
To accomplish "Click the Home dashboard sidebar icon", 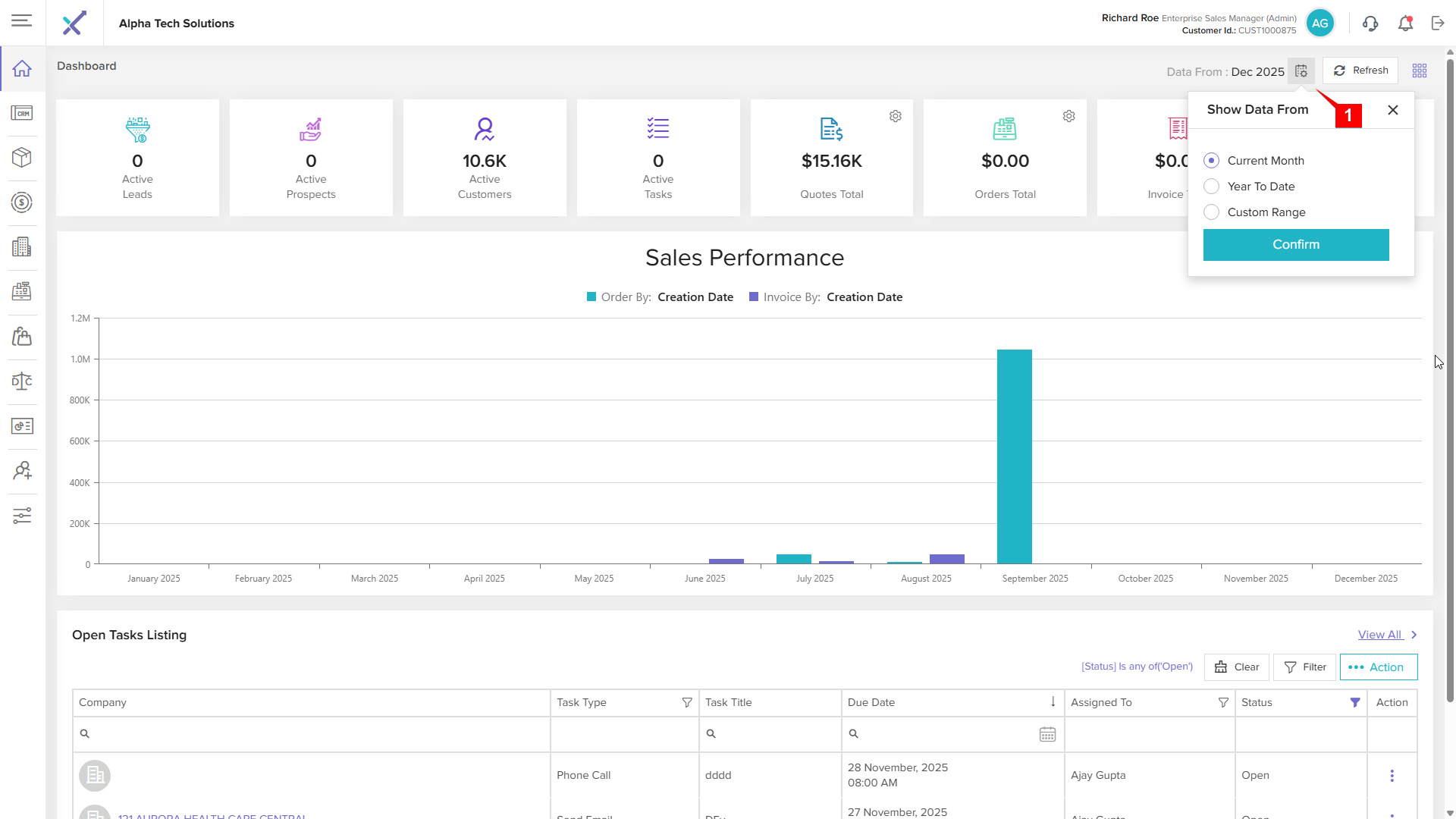I will pos(22,68).
